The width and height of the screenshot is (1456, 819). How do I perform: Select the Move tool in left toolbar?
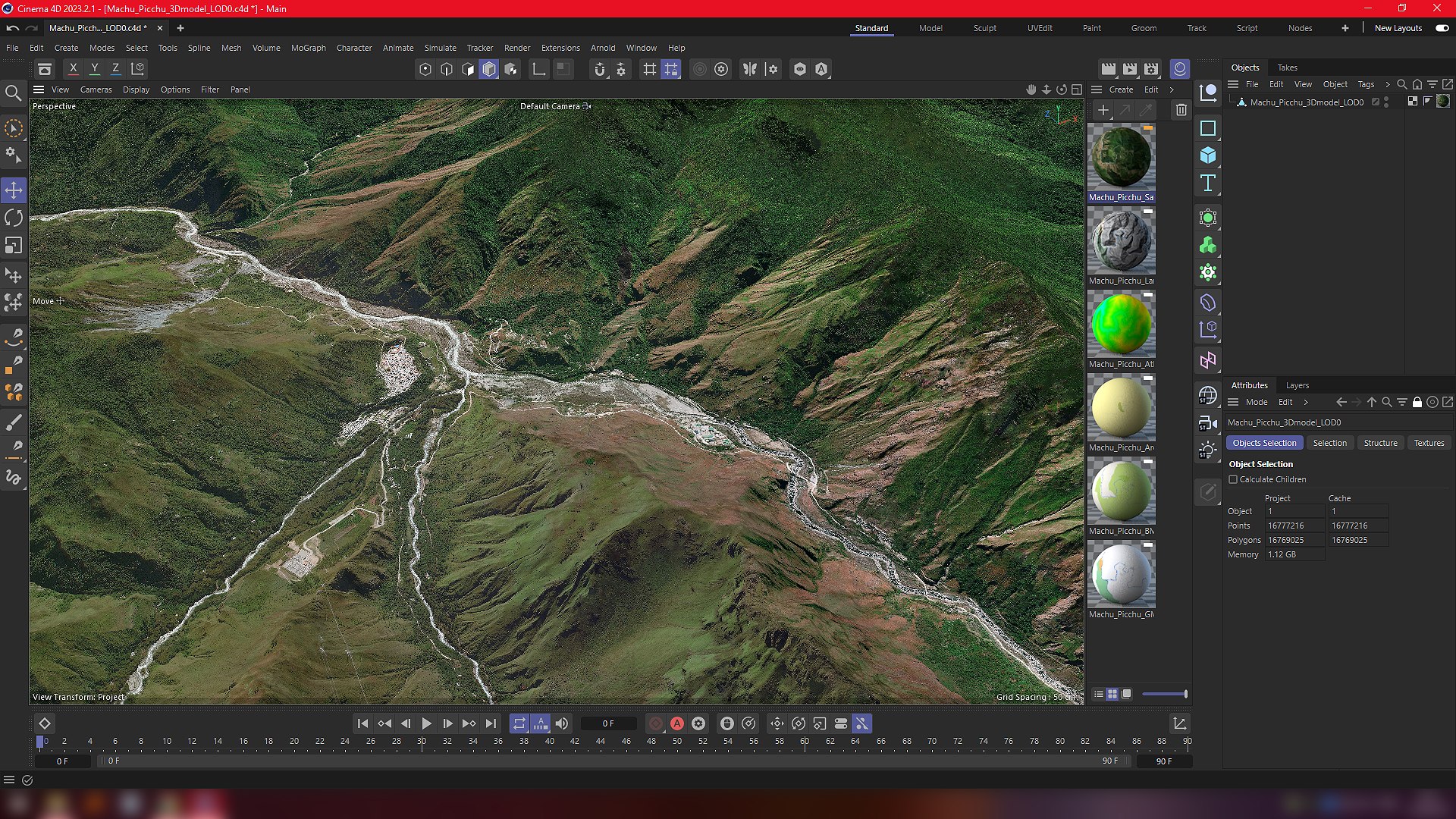[14, 190]
